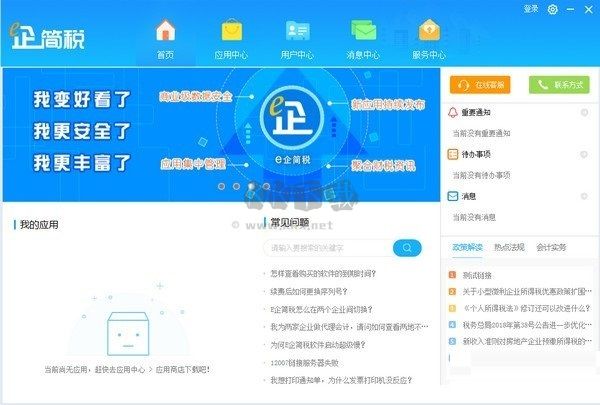Screen dimensions: 600x405
Task: Click the empty-box illustration in 我的应用
Action: [128, 333]
